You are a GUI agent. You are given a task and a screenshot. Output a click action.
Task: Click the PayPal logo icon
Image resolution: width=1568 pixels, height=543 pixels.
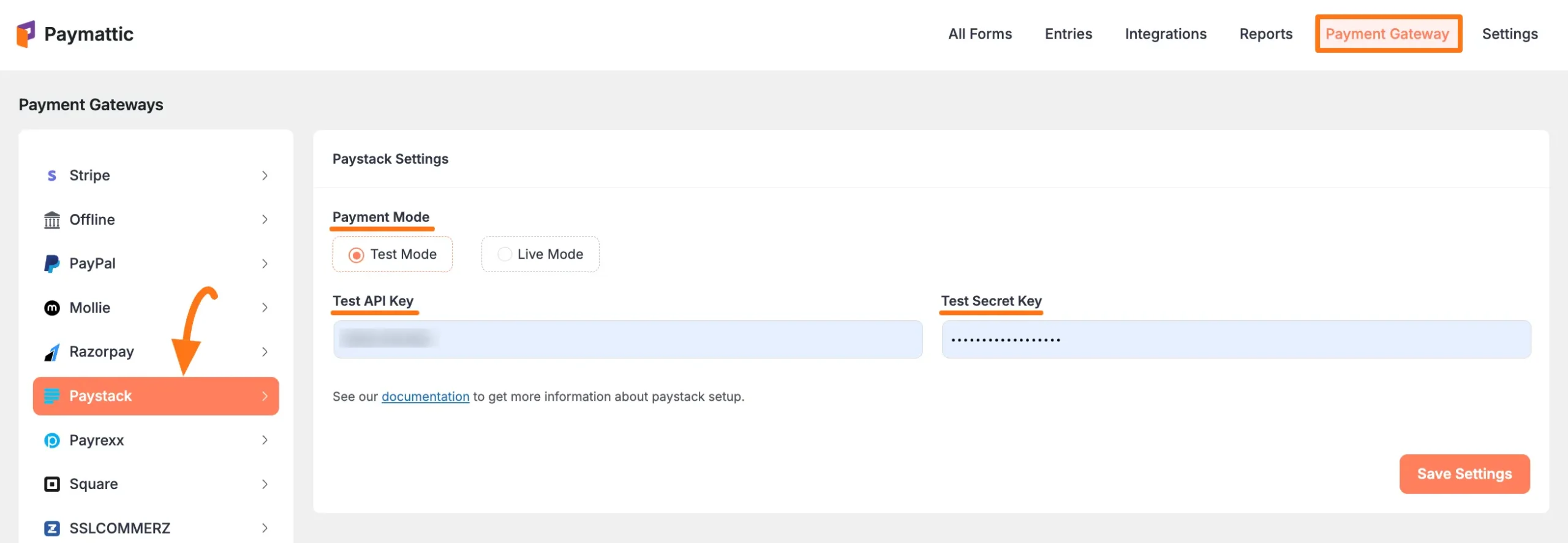pos(52,264)
